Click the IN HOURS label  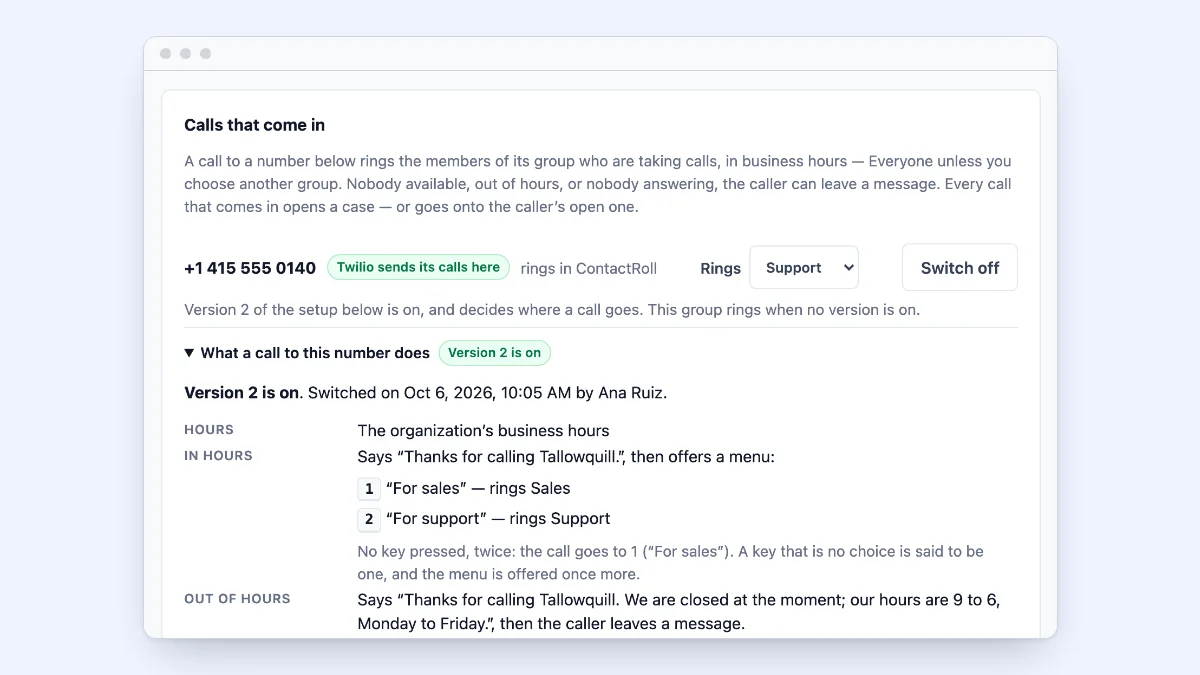coord(218,456)
